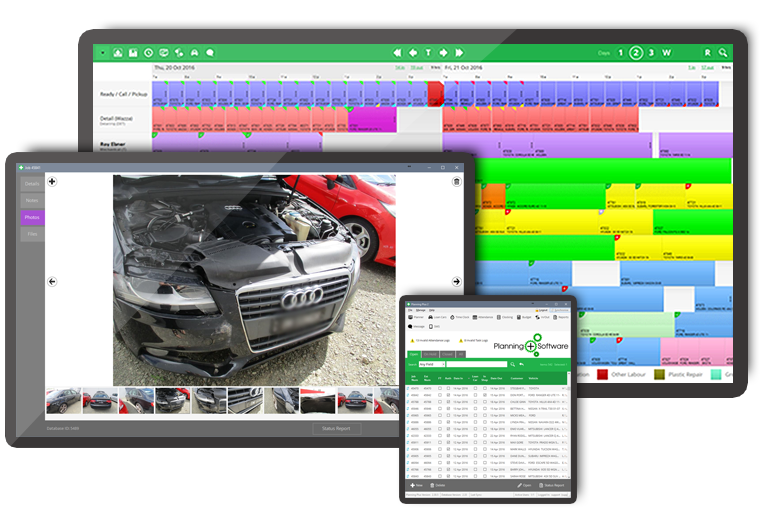
Task: Open the File menu in Planning Plus
Action: coord(410,310)
